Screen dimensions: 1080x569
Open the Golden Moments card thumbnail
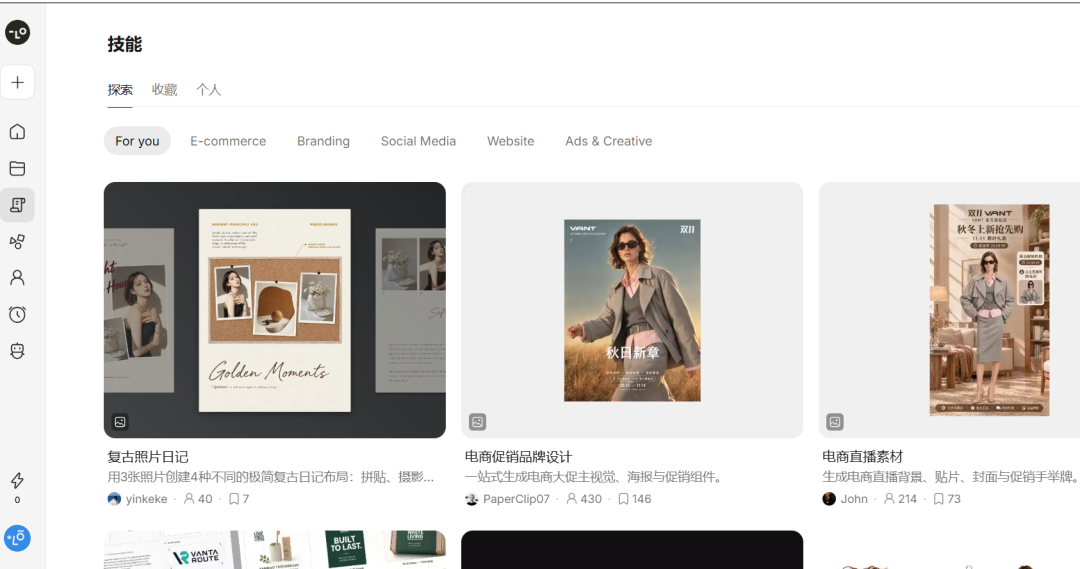pyautogui.click(x=275, y=310)
